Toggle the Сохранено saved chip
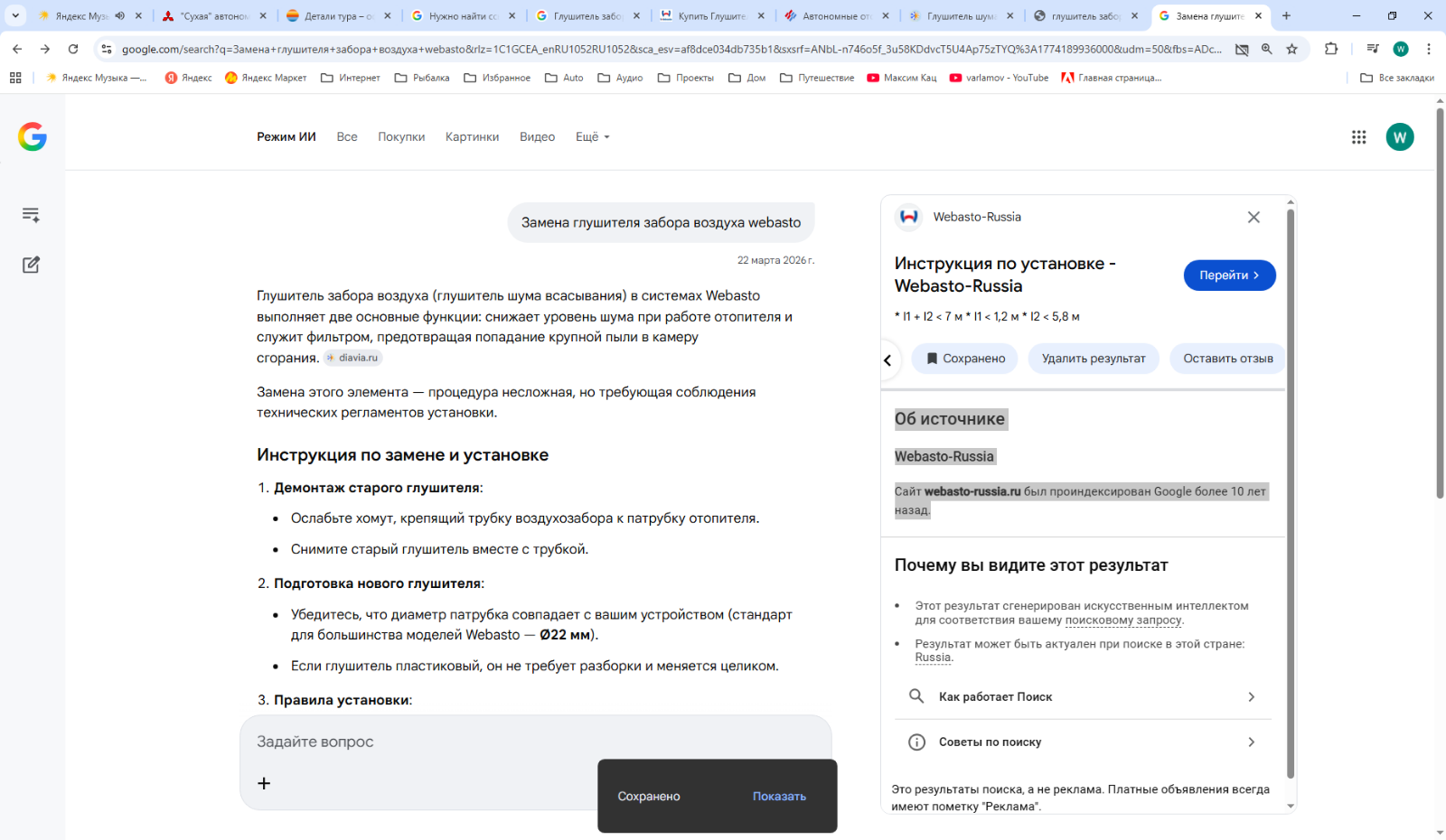The height and width of the screenshot is (840, 1446). 964,359
